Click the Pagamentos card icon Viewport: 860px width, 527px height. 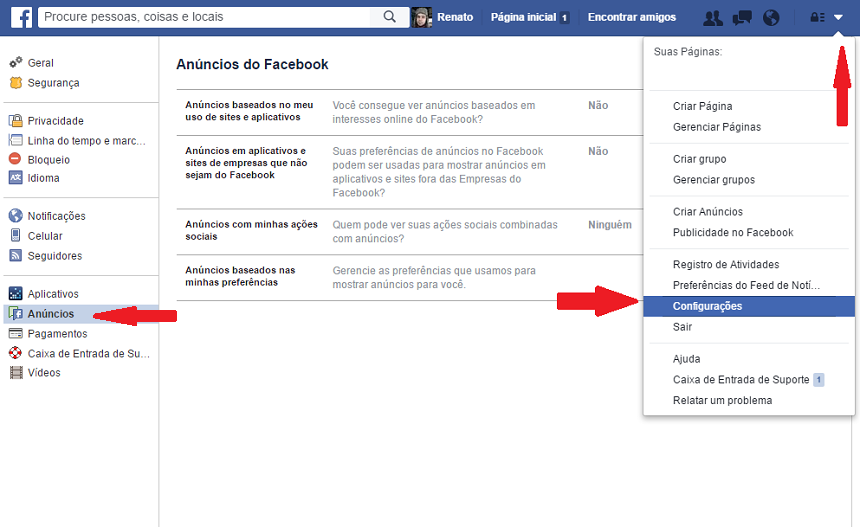pyautogui.click(x=15, y=333)
